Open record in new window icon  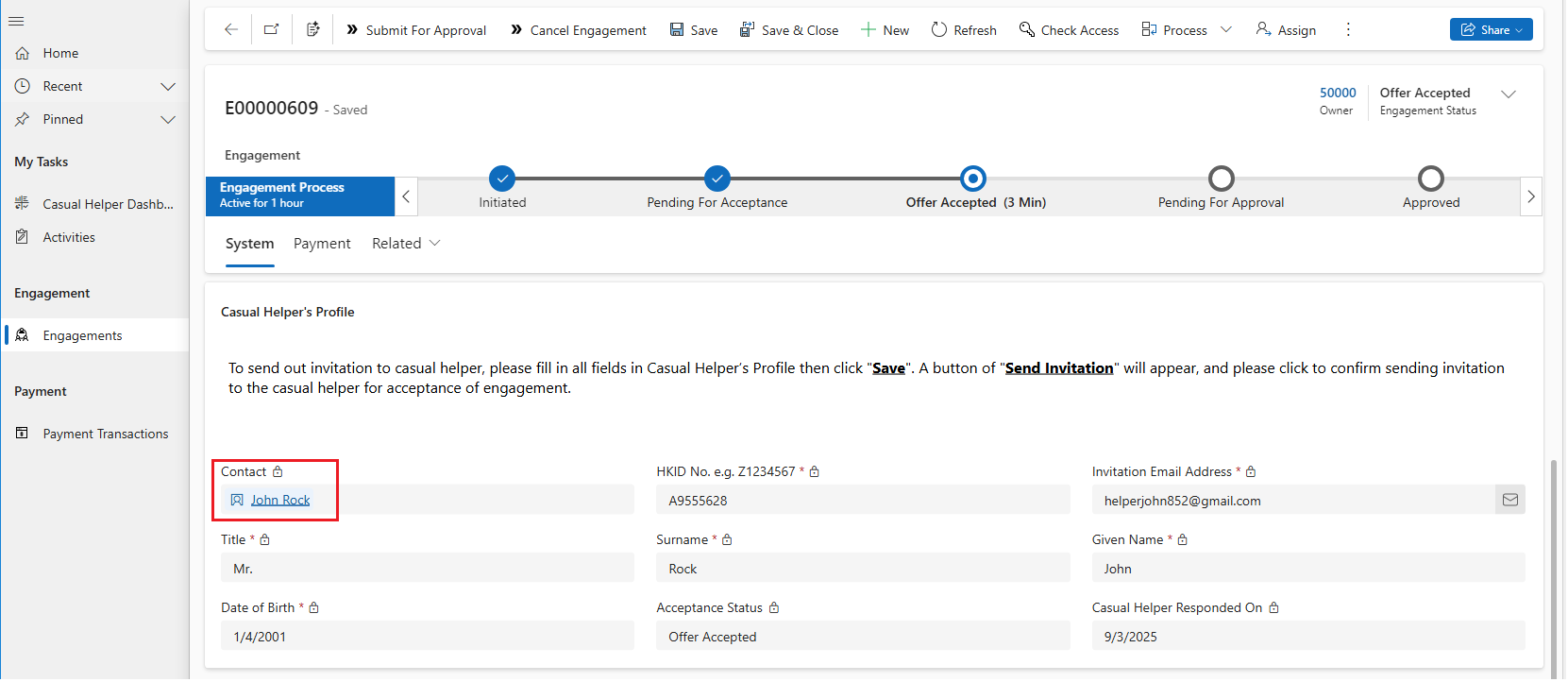pyautogui.click(x=271, y=29)
